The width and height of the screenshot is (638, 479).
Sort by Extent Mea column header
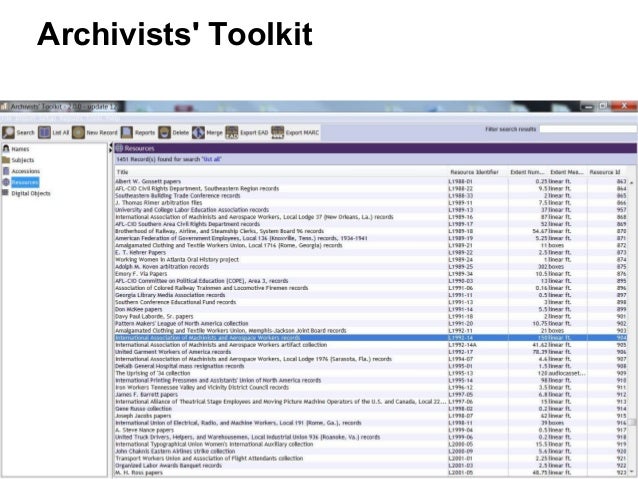coord(567,172)
